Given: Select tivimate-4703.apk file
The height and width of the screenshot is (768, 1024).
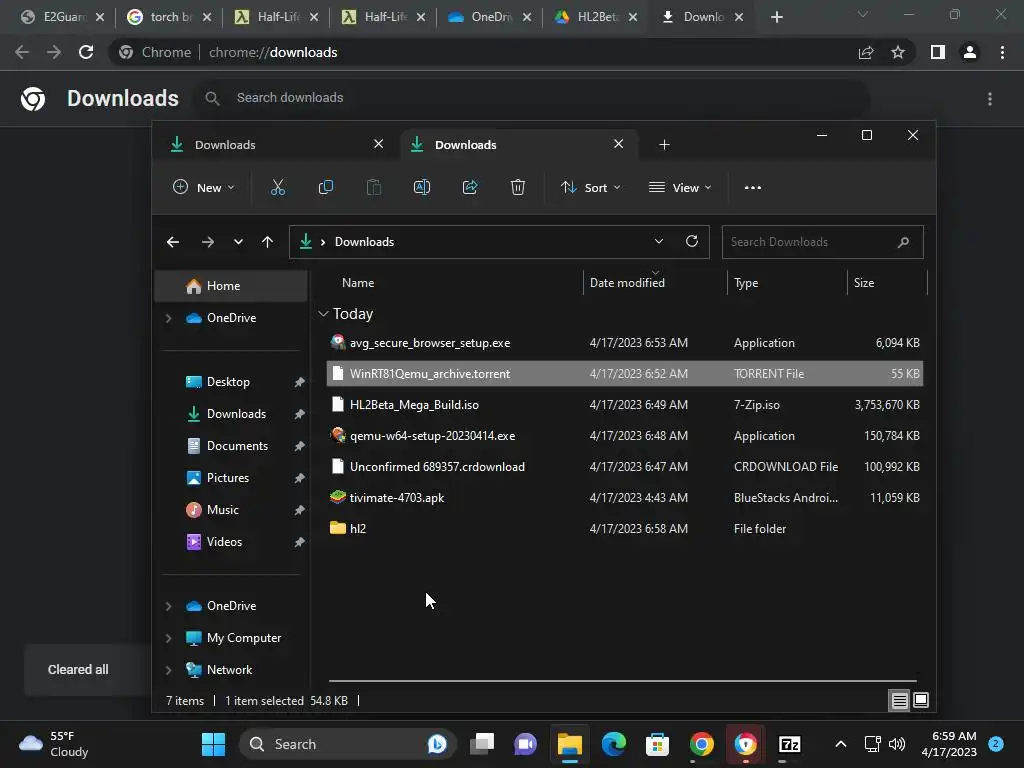Looking at the screenshot, I should click(x=624, y=498).
